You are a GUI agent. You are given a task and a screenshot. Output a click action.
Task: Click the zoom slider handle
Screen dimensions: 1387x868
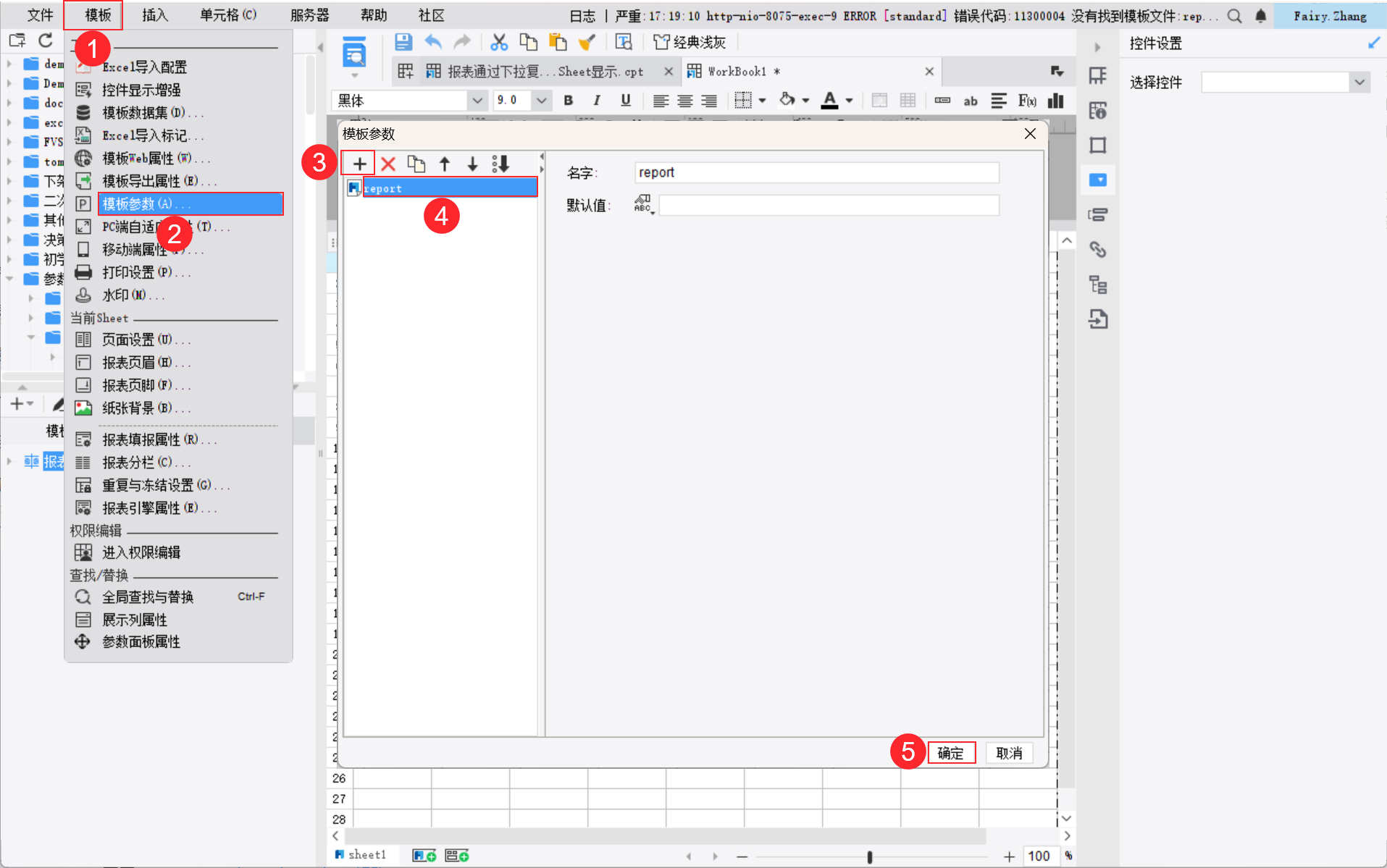click(870, 856)
